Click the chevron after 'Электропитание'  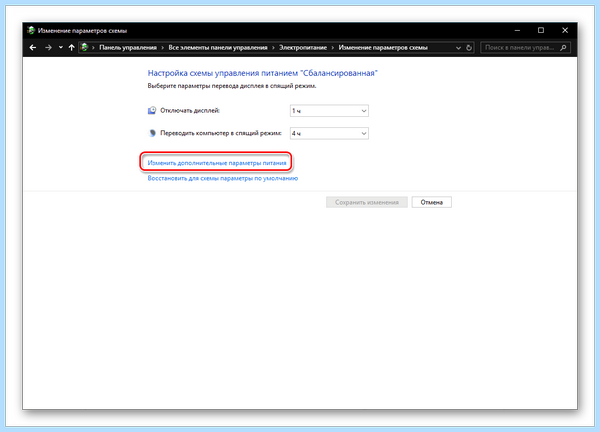333,47
